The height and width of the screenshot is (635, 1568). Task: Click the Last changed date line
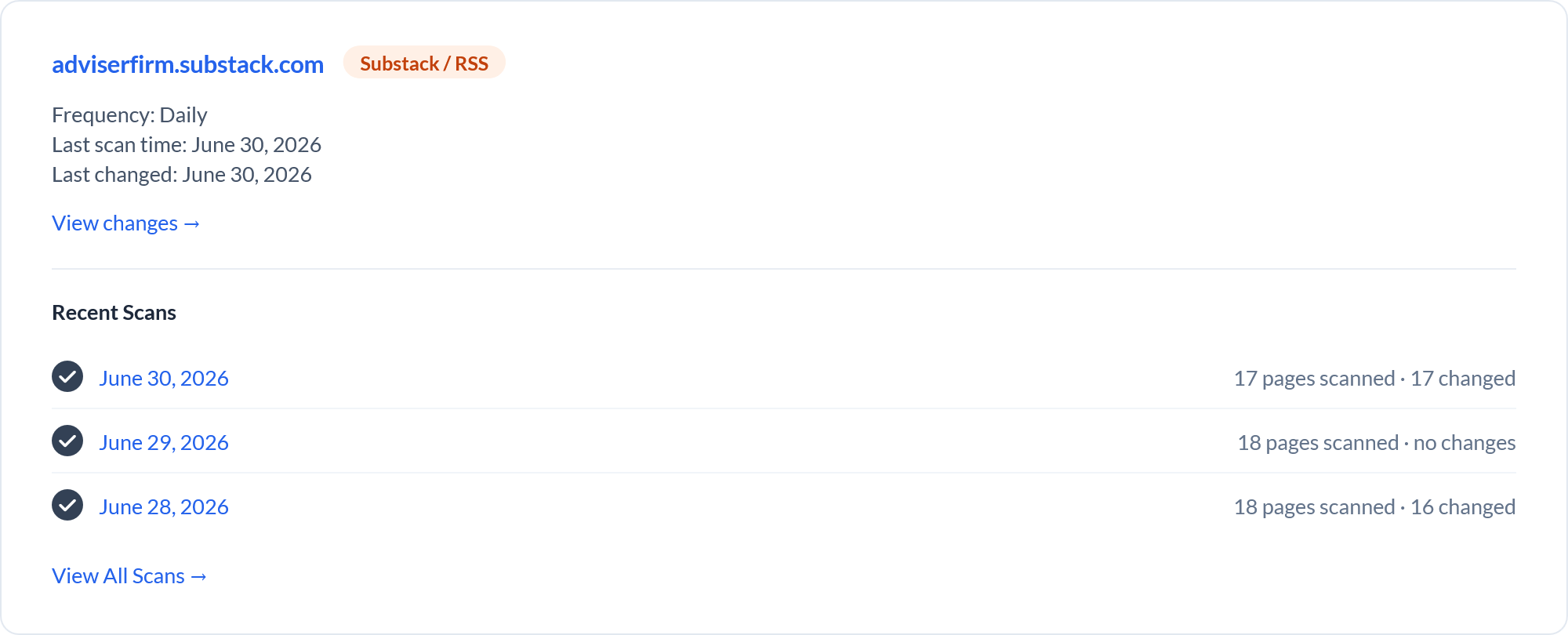(x=182, y=175)
